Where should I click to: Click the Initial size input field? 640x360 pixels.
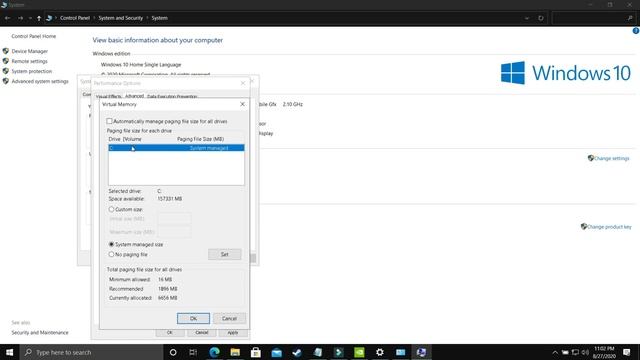174,219
